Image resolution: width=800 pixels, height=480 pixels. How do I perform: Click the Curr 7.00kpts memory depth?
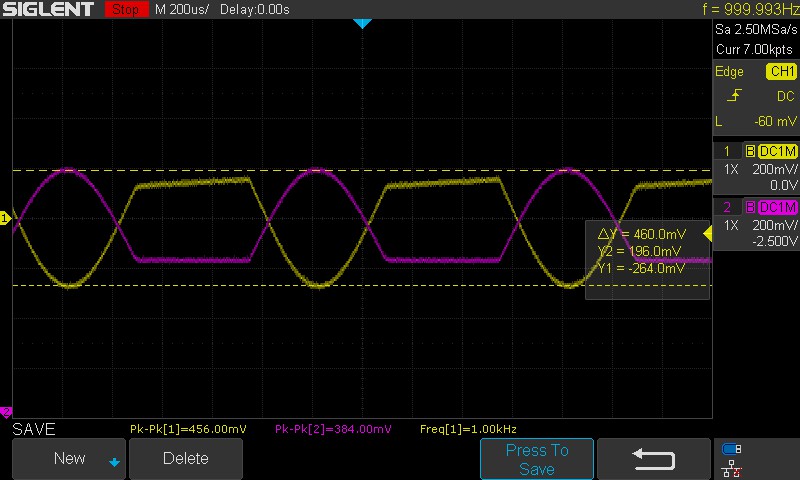pyautogui.click(x=754, y=49)
